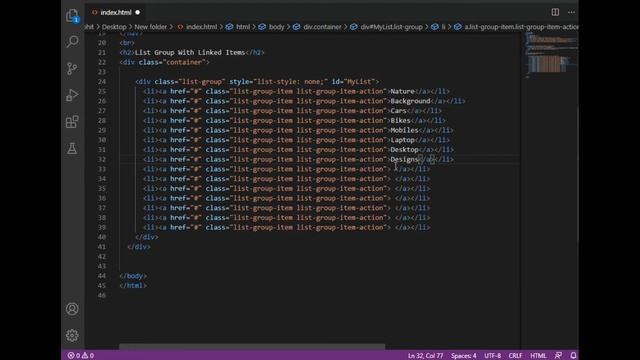Open the Testing flask view
This screenshot has width=640, height=360.
coord(72,148)
